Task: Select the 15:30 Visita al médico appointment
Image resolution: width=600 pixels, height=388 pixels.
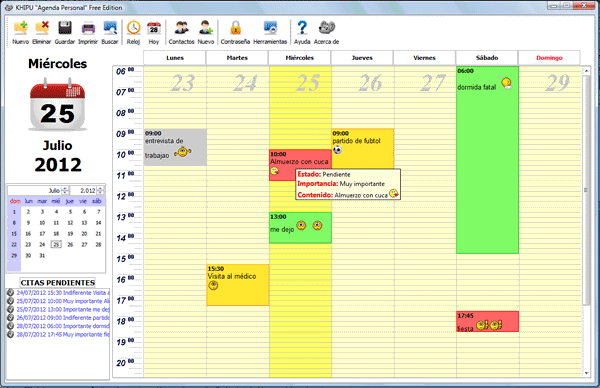Action: [x=238, y=285]
